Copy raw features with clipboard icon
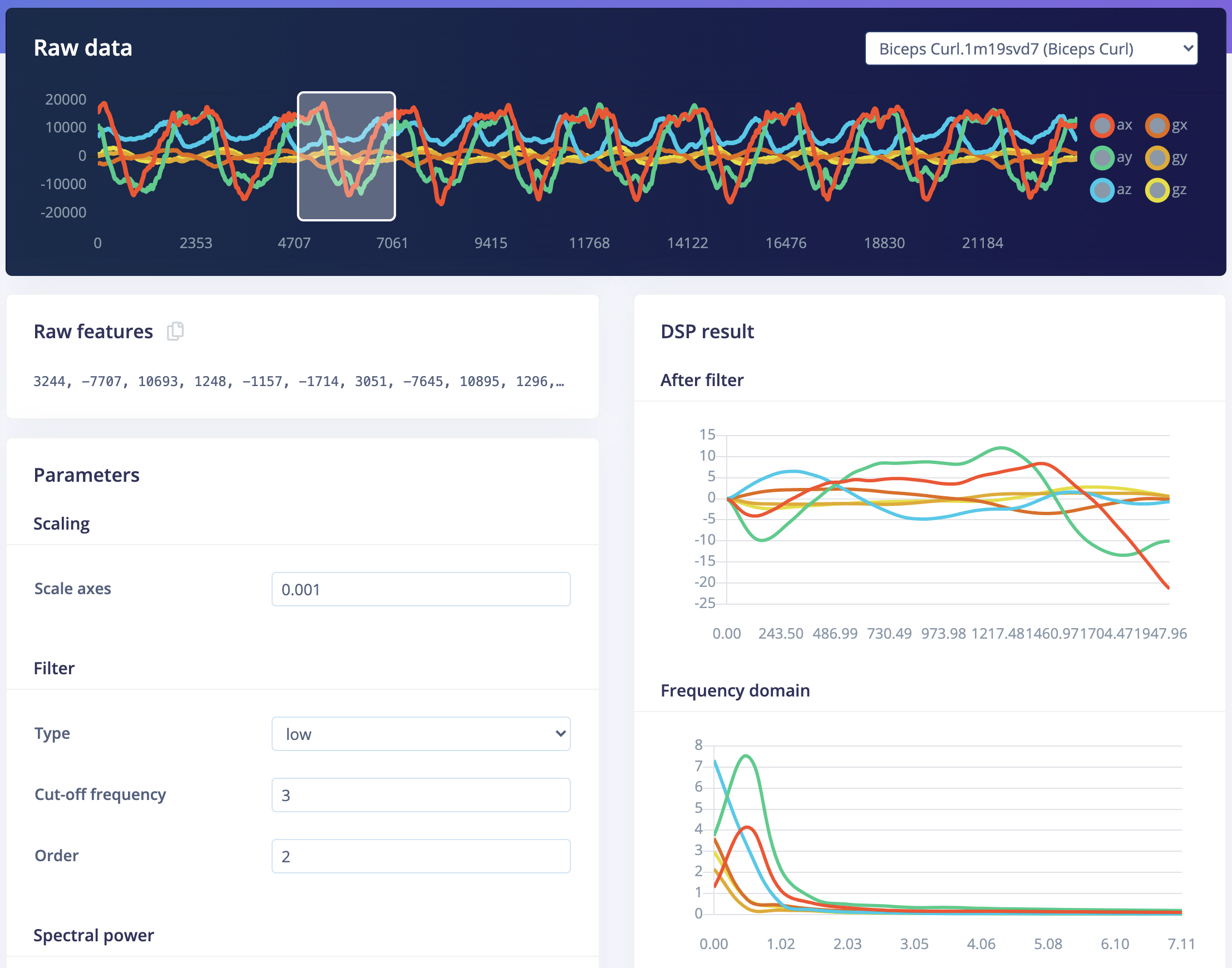Viewport: 1232px width, 968px height. [175, 331]
